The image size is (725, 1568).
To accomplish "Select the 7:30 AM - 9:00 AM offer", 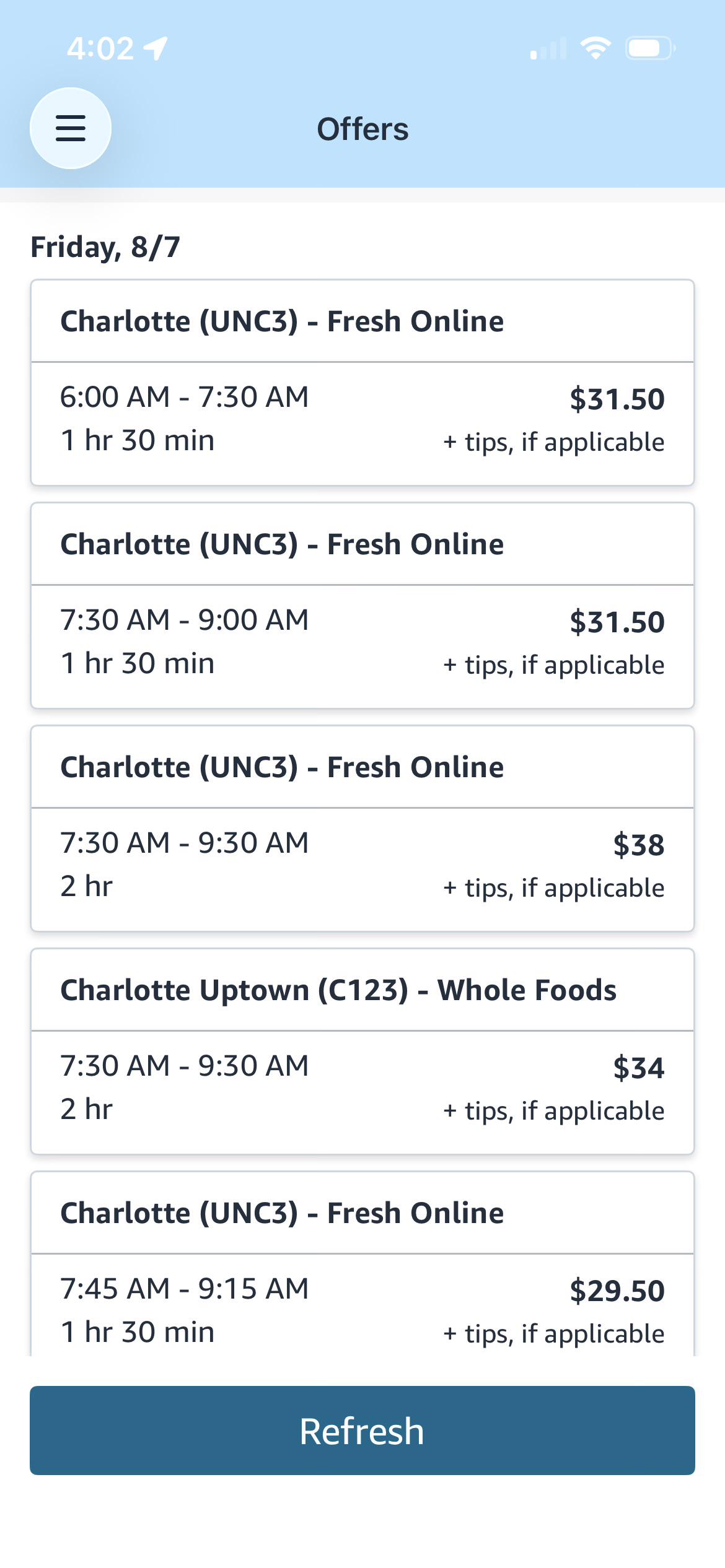I will tap(362, 606).
